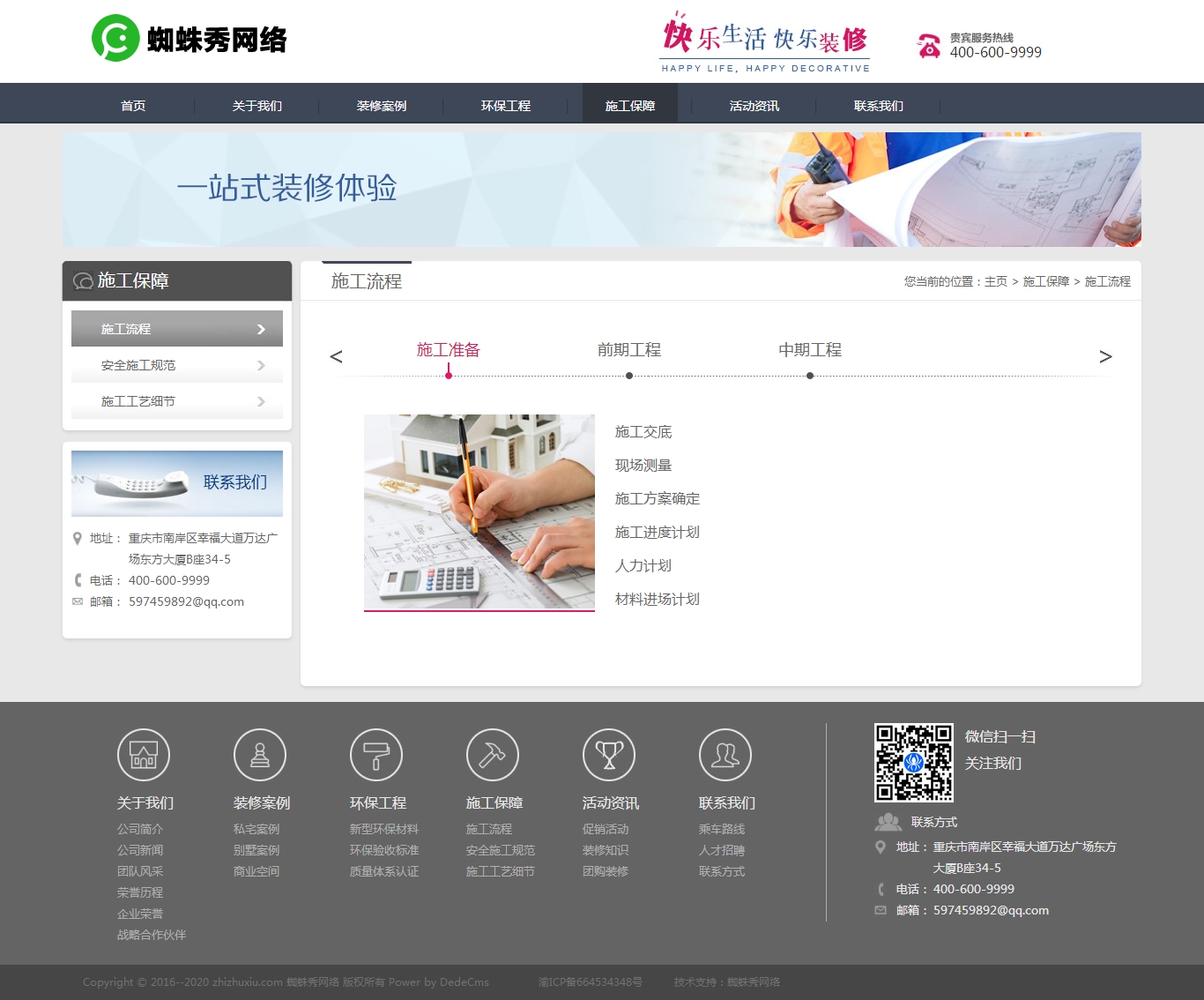Go to previous steps with left arrow
Screen dimensions: 1204x1000
pos(336,356)
